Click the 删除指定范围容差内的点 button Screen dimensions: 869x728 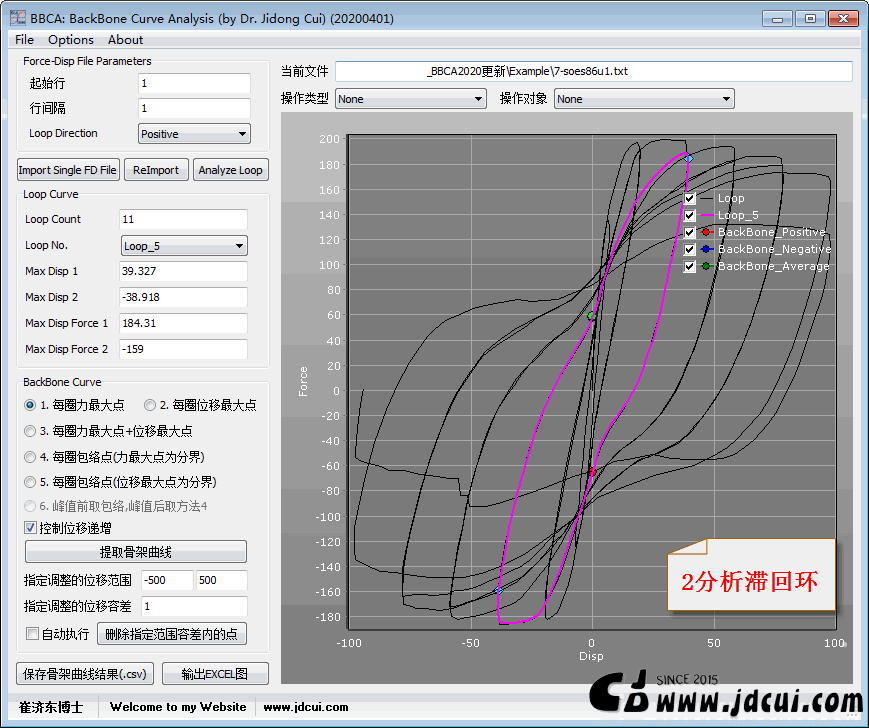click(172, 634)
